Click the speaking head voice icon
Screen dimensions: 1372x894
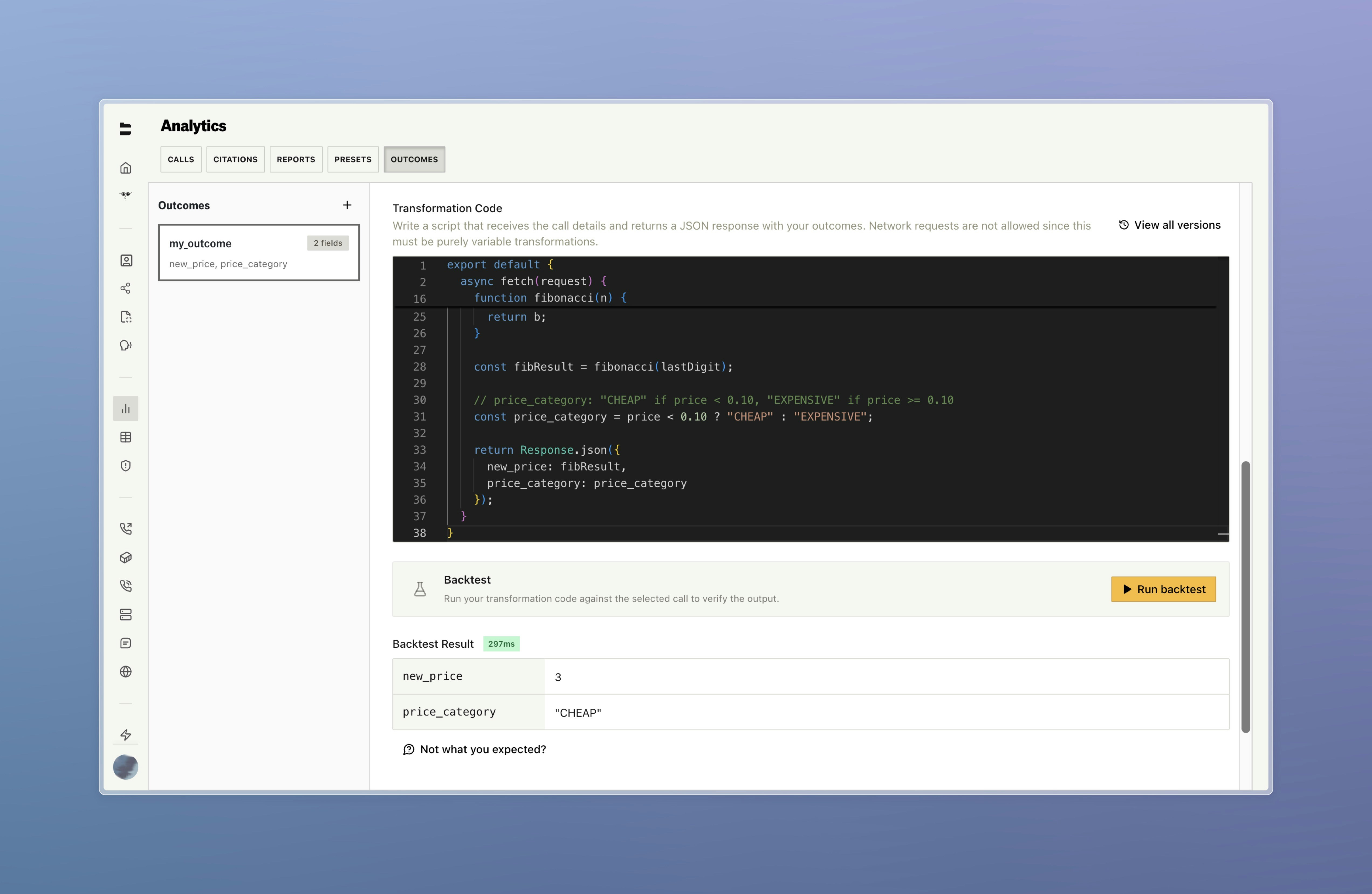[126, 346]
